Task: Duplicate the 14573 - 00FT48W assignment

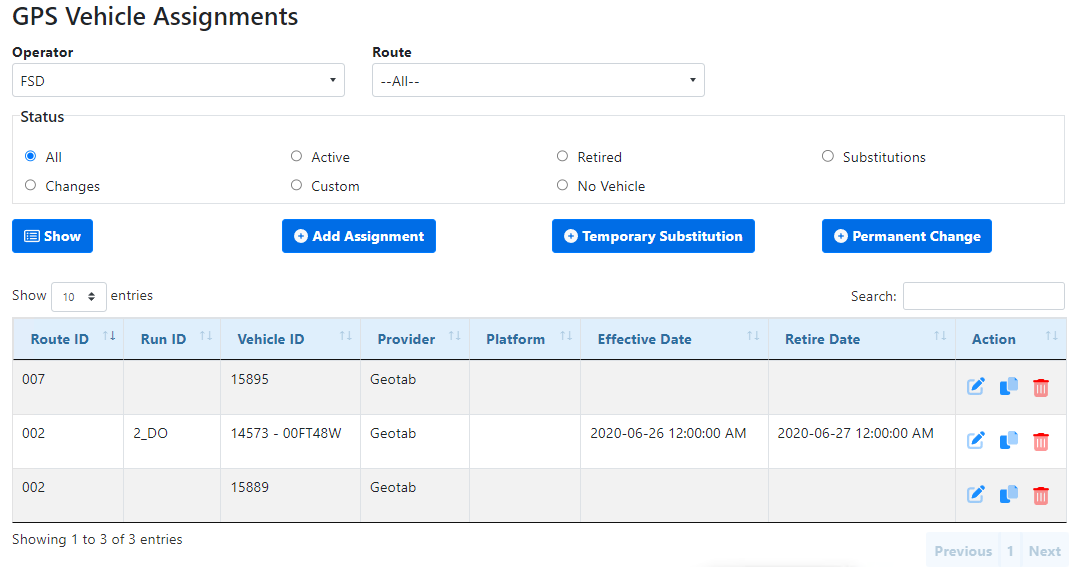Action: [1009, 441]
